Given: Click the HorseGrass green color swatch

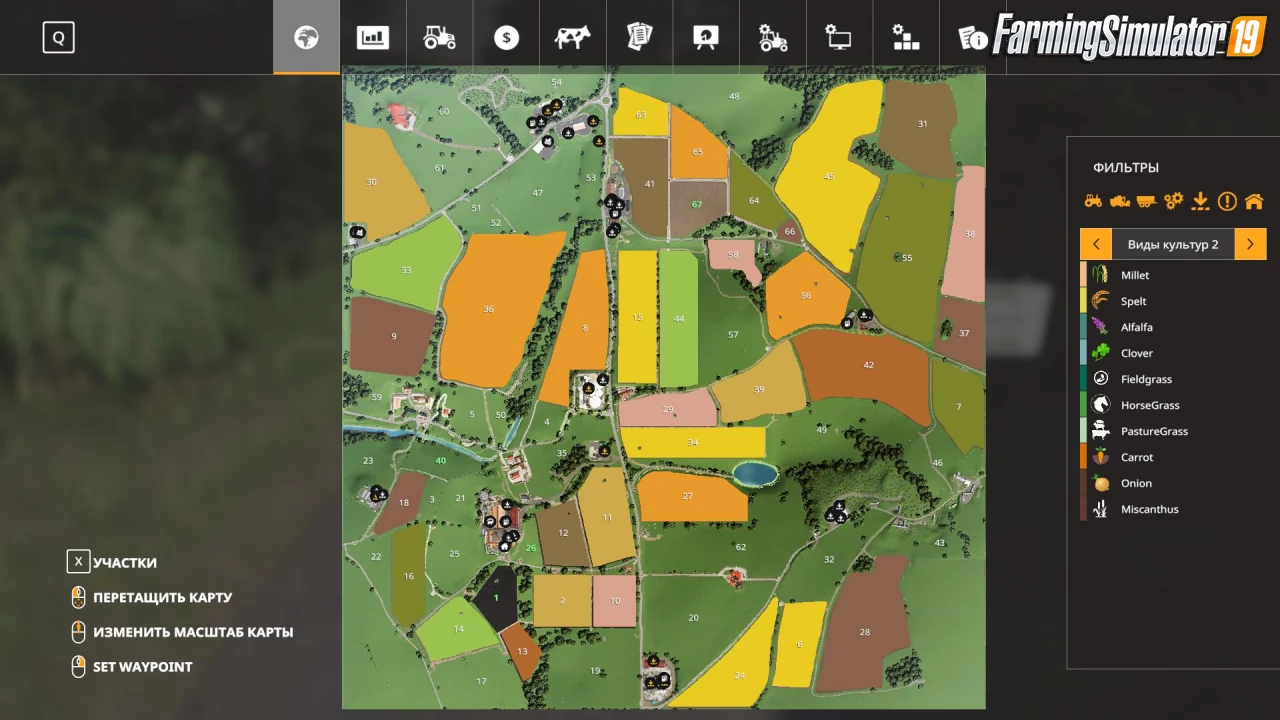Looking at the screenshot, I should point(1083,405).
